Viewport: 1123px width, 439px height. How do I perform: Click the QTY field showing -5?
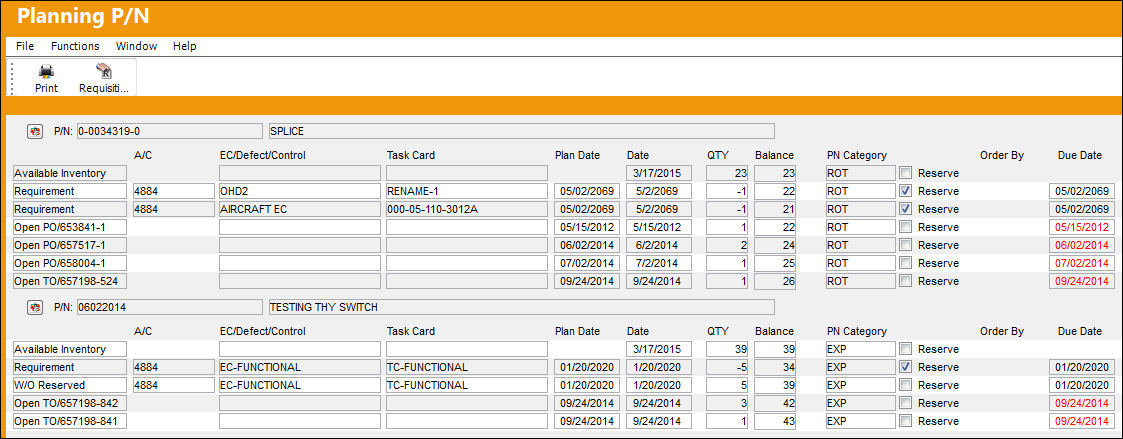click(x=728, y=367)
